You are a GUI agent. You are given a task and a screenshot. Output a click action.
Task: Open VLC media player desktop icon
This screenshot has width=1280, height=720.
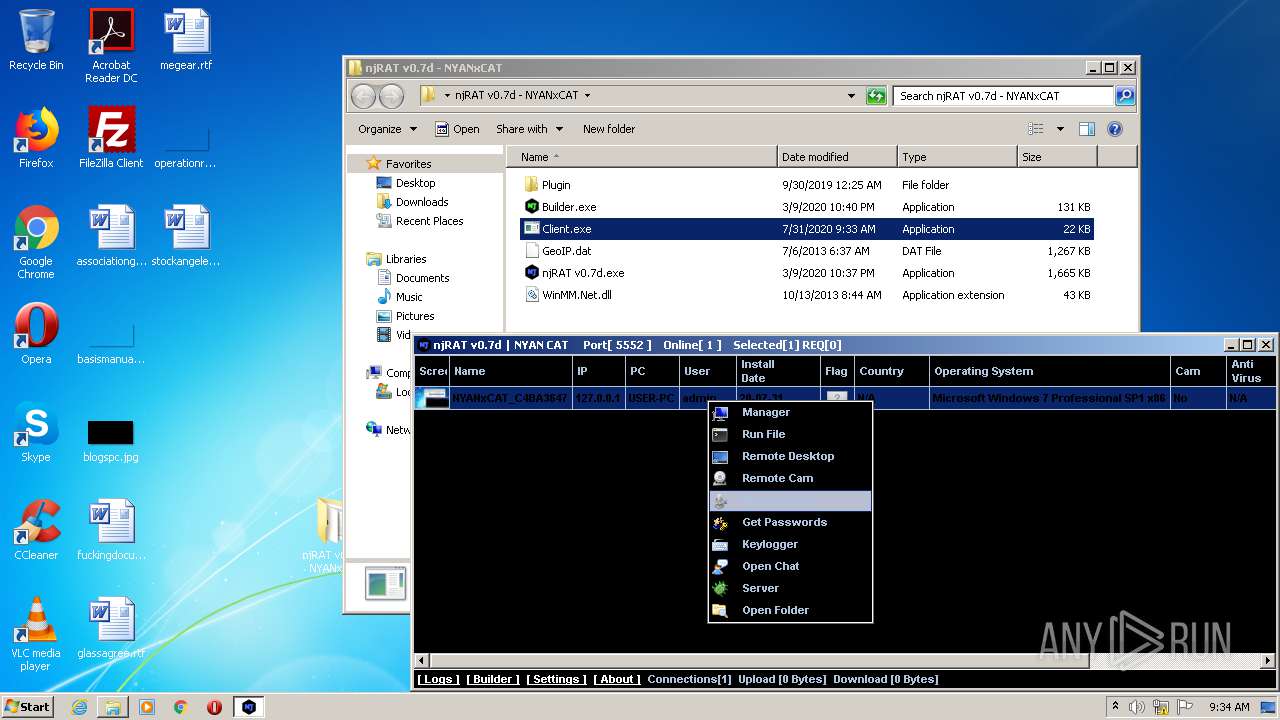[36, 634]
